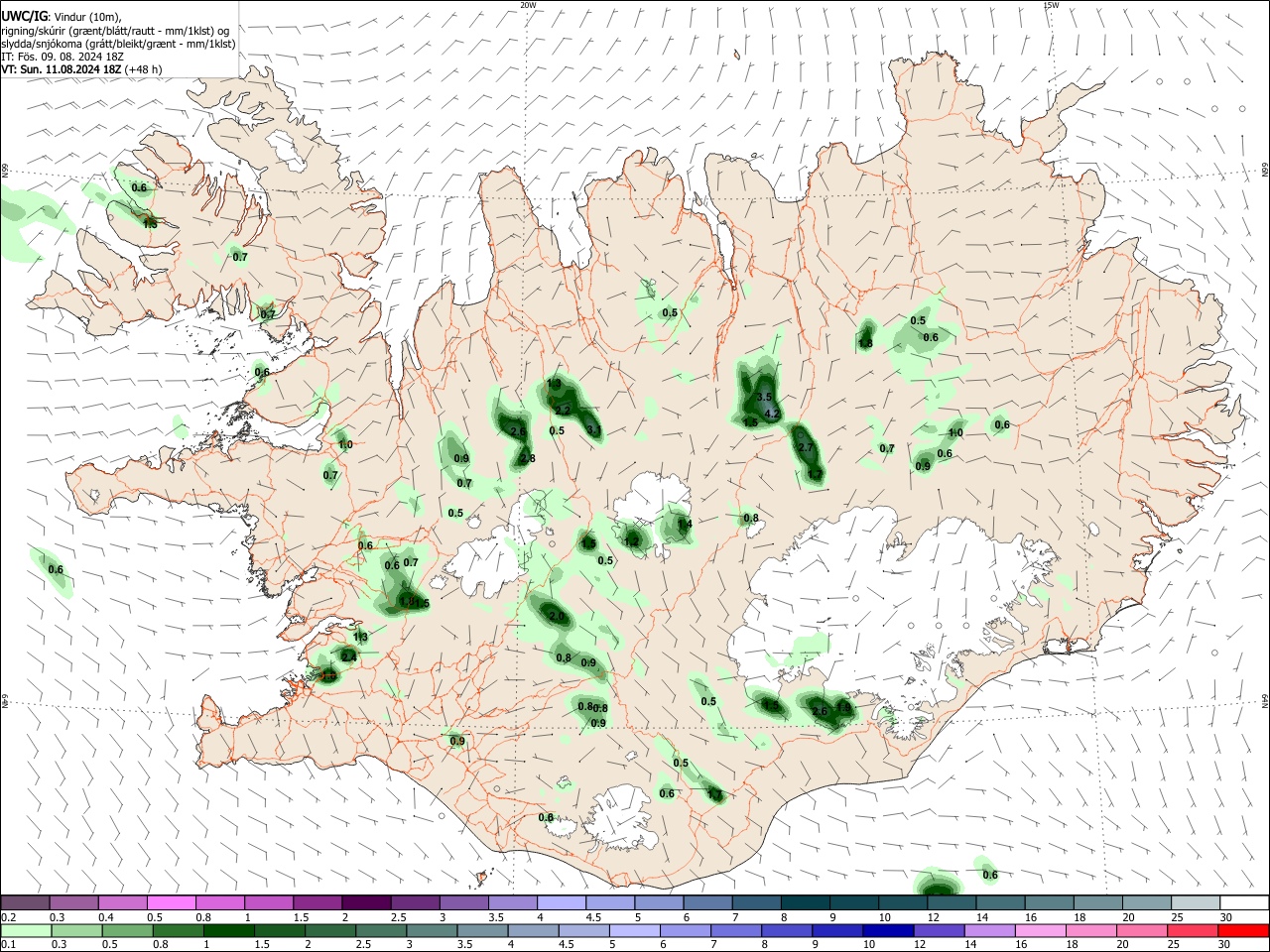This screenshot has width=1270, height=952.
Task: Click the deep blue swatch between 10 and 12, lower legend row
Action: pyautogui.click(x=888, y=930)
